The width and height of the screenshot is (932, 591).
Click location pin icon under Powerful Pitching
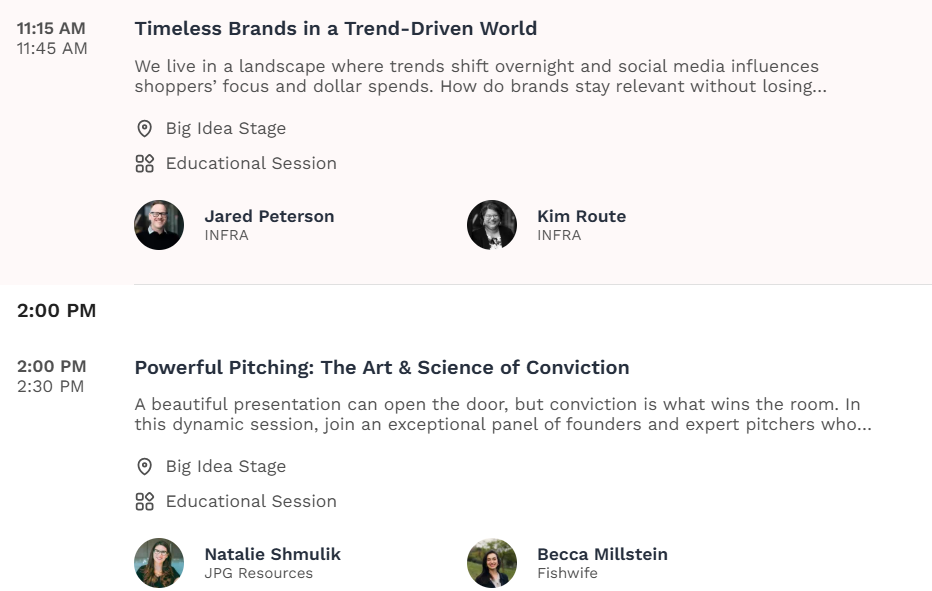tap(144, 467)
